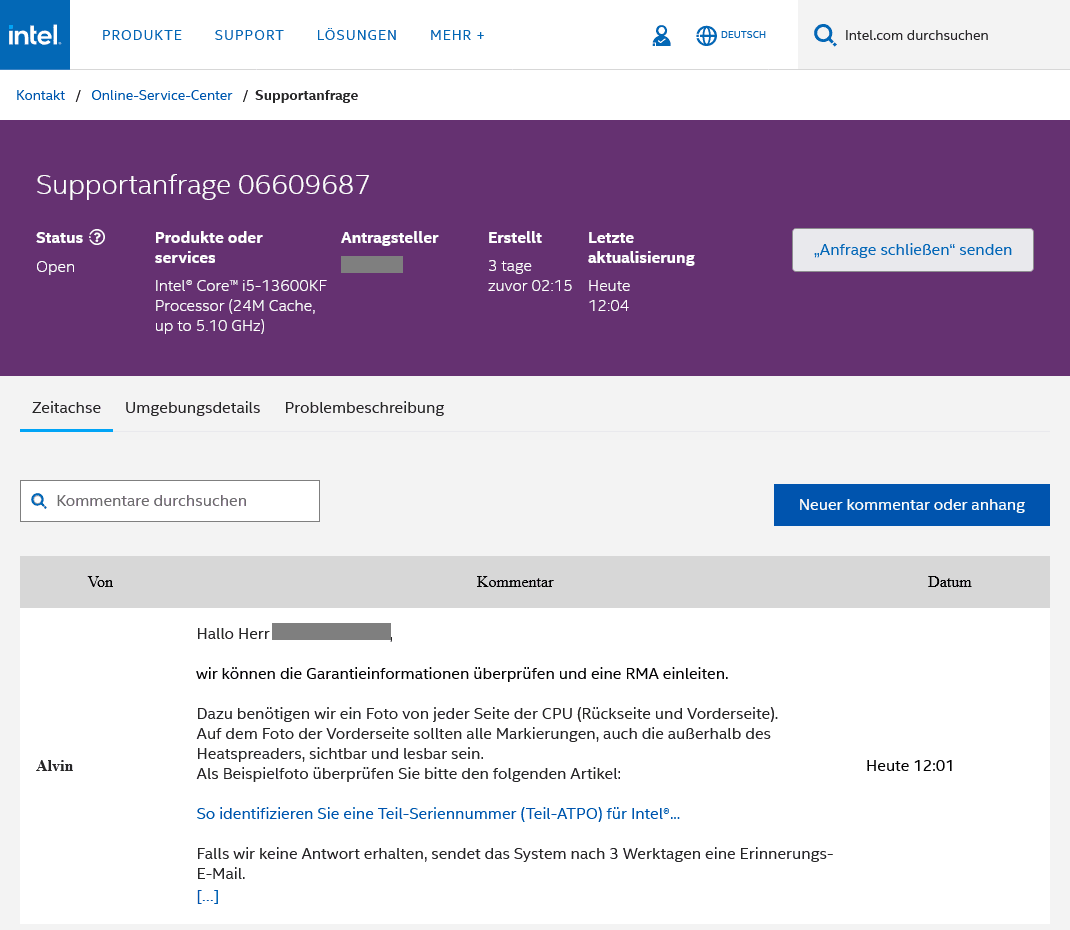Expand the MEHR + menu
The height and width of the screenshot is (930, 1070).
tap(457, 35)
